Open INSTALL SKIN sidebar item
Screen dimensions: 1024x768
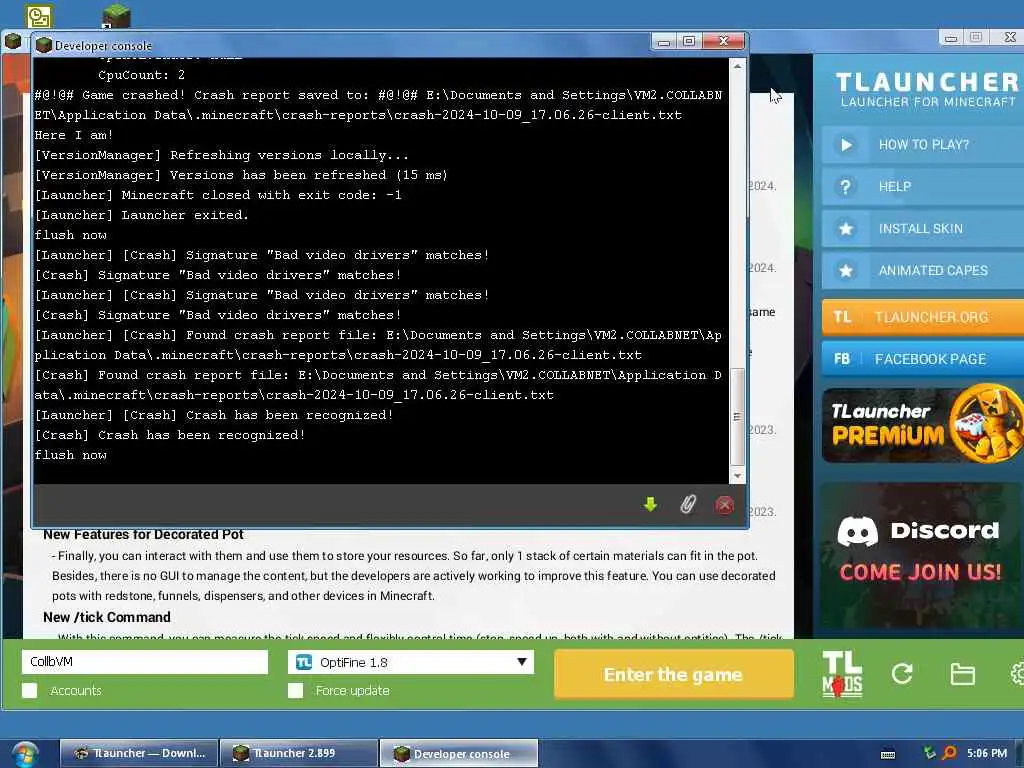click(x=923, y=229)
